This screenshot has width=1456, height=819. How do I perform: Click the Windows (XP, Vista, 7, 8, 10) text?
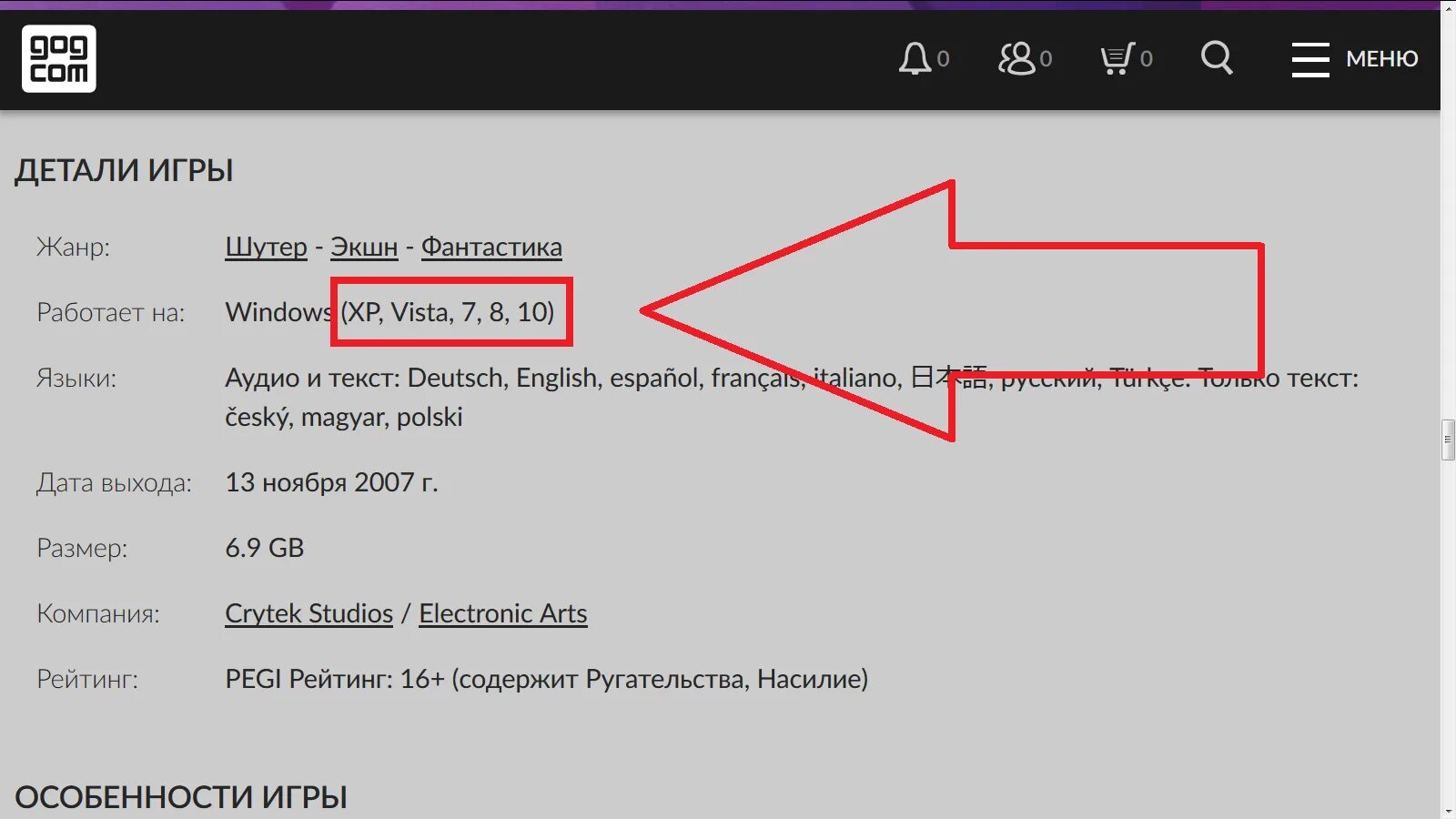[390, 312]
